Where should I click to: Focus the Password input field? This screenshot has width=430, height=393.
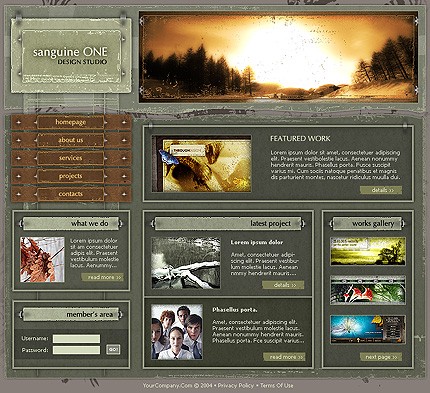pos(76,350)
